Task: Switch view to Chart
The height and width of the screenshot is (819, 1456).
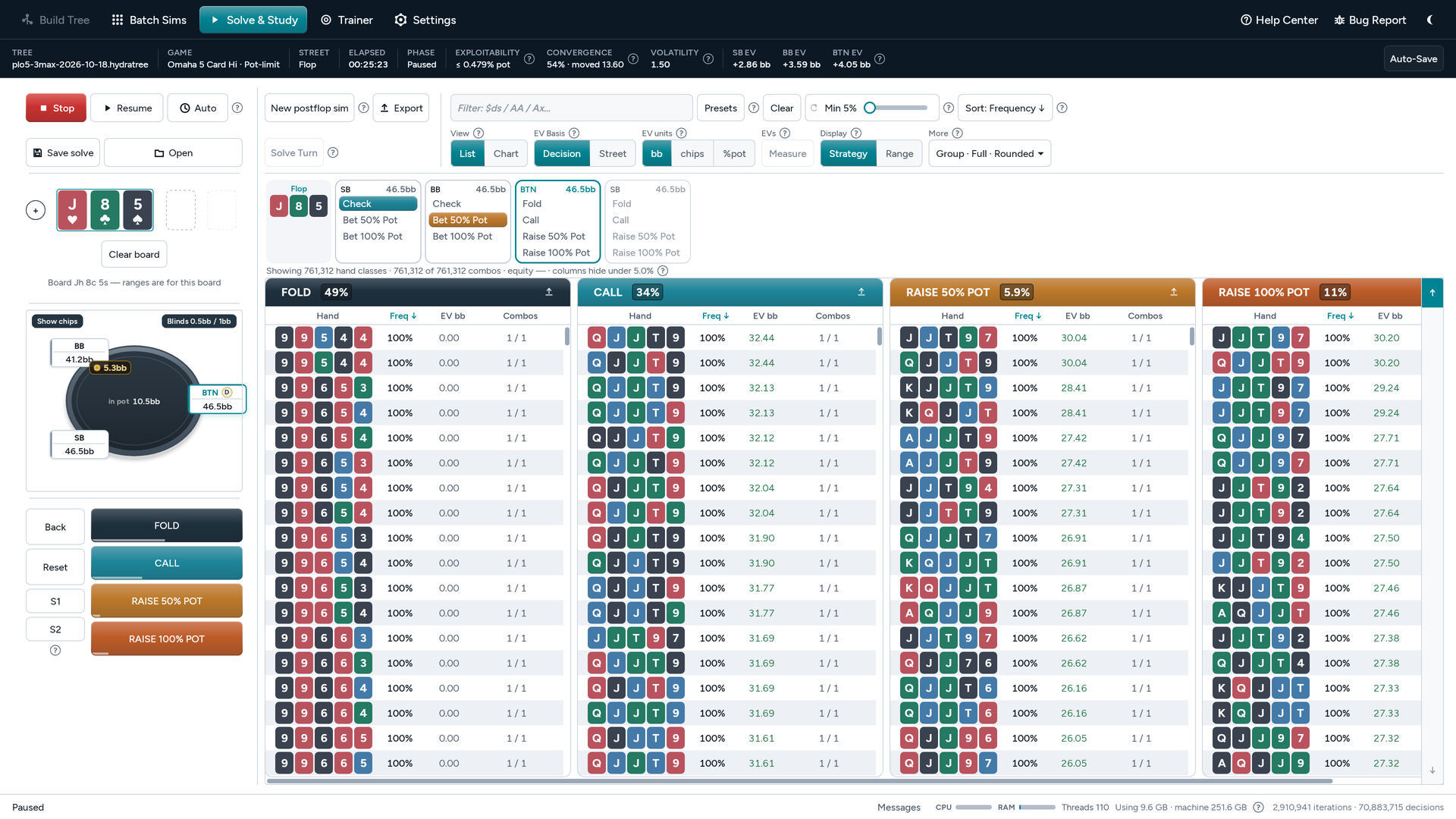Action: [506, 153]
